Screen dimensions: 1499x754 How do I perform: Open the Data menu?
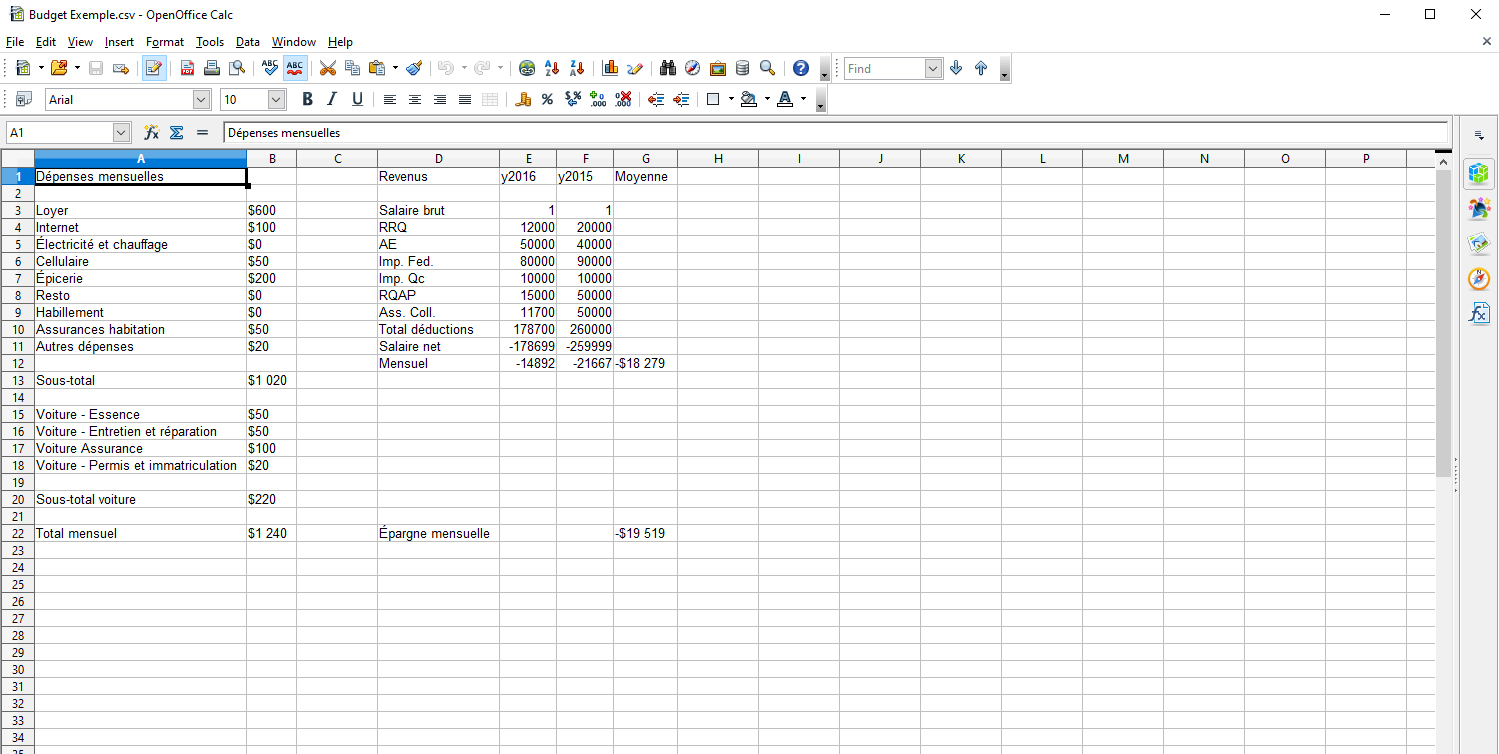coord(248,42)
